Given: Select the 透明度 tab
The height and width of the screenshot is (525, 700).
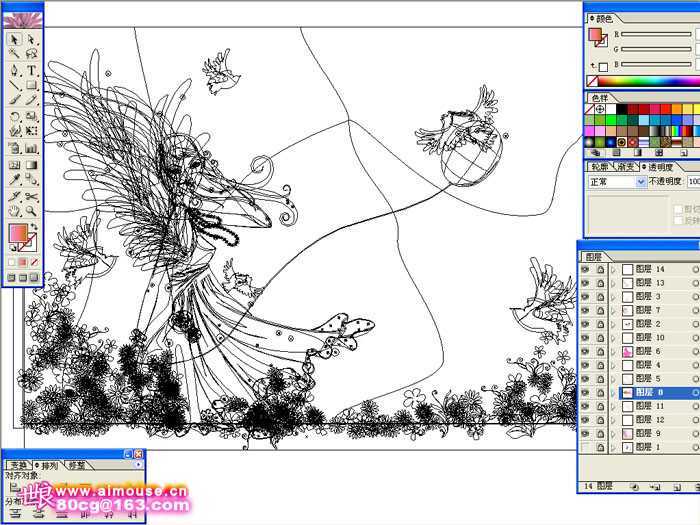Looking at the screenshot, I should point(657,167).
